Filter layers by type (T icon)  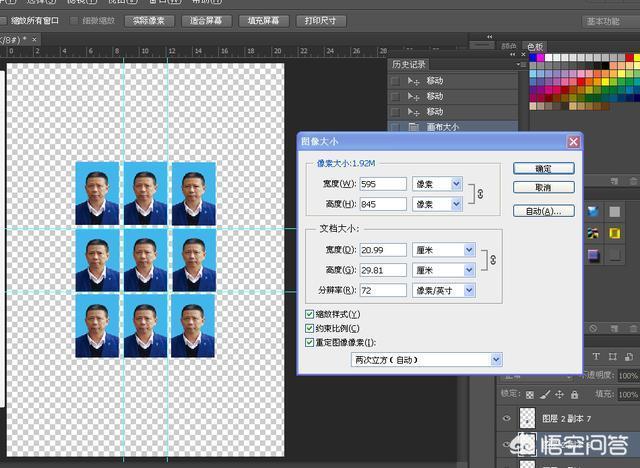coord(596,357)
